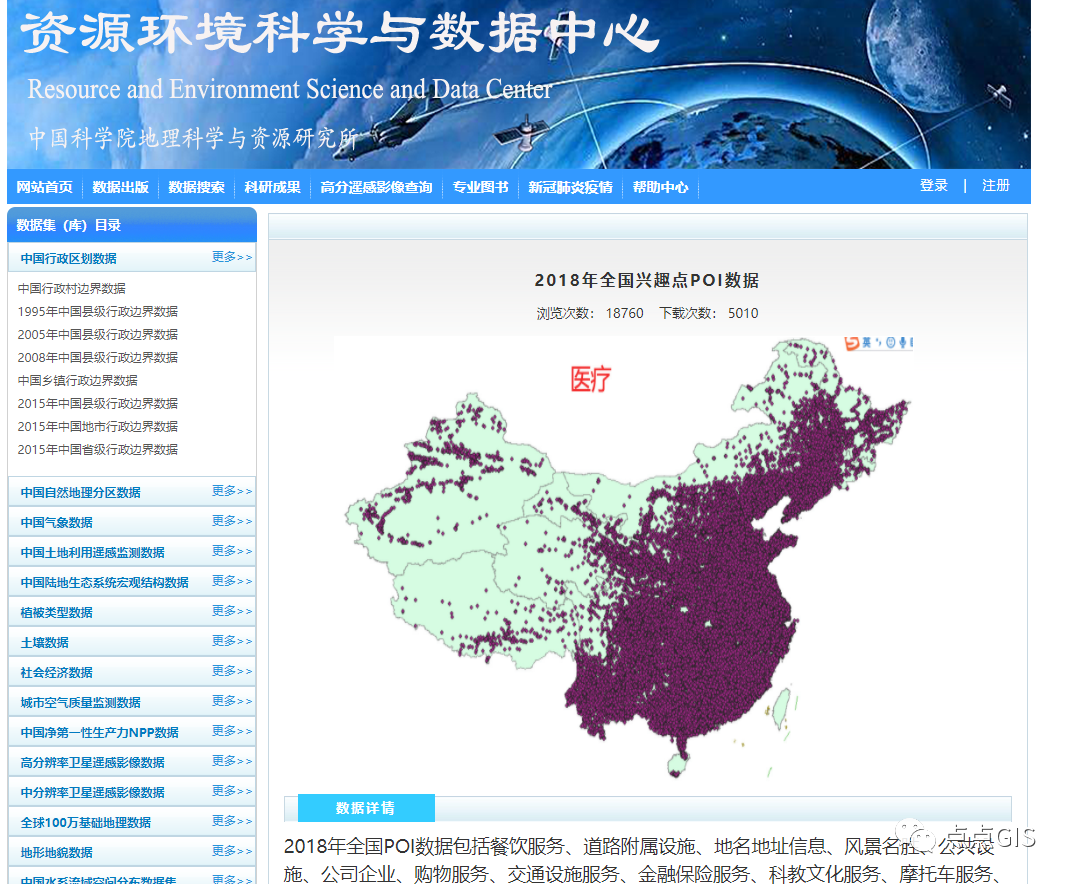
Task: Select 高分遥感影像查询 menu item
Action: coord(376,187)
